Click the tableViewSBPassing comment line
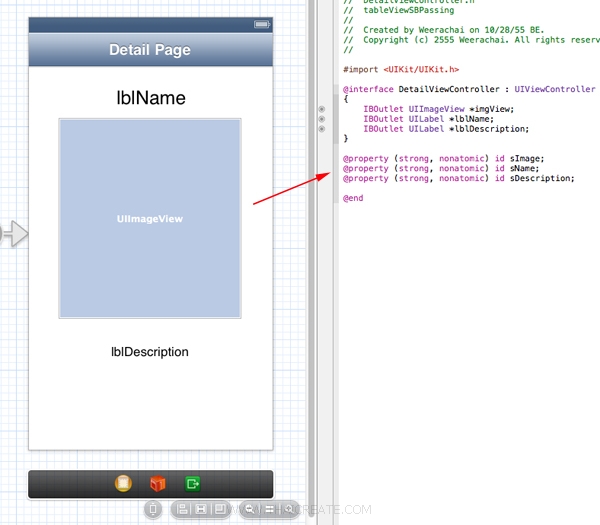 [399, 10]
